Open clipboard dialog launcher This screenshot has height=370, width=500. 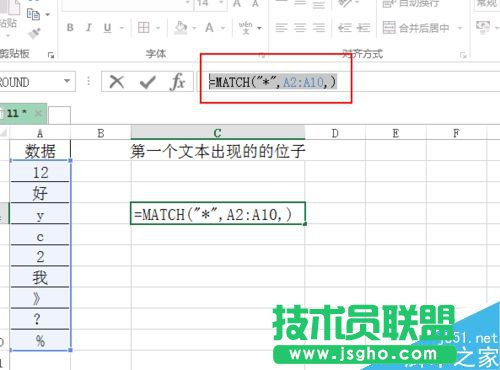[x=51, y=55]
